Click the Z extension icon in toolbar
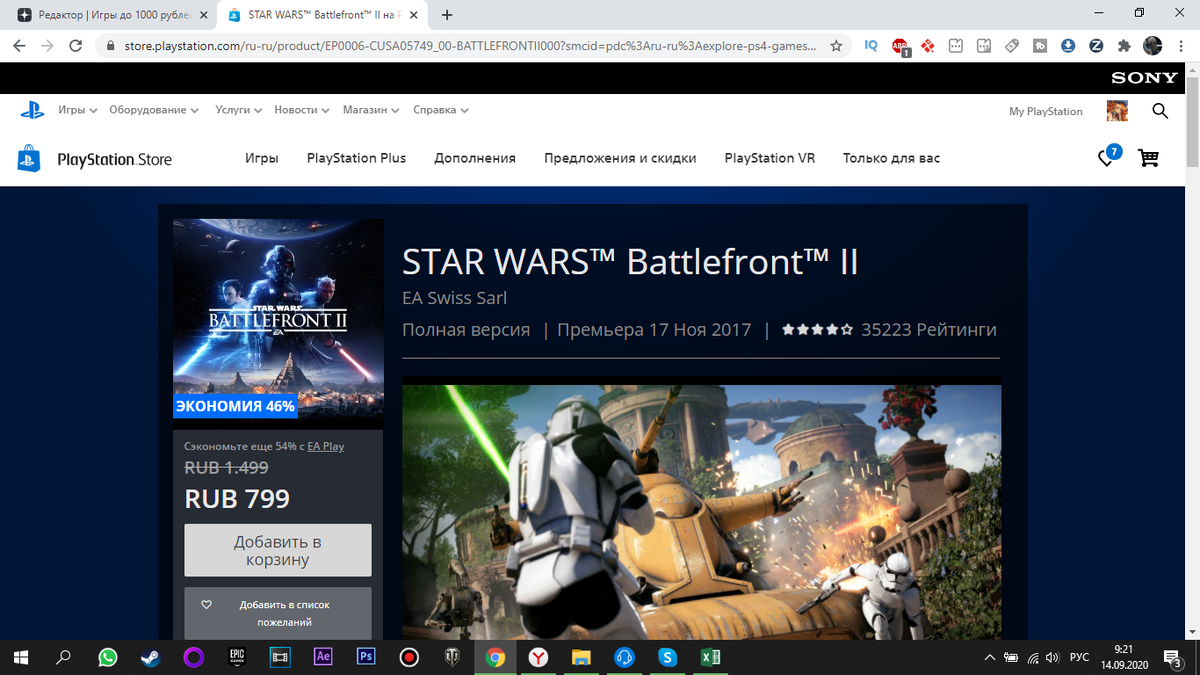 pyautogui.click(x=1097, y=45)
